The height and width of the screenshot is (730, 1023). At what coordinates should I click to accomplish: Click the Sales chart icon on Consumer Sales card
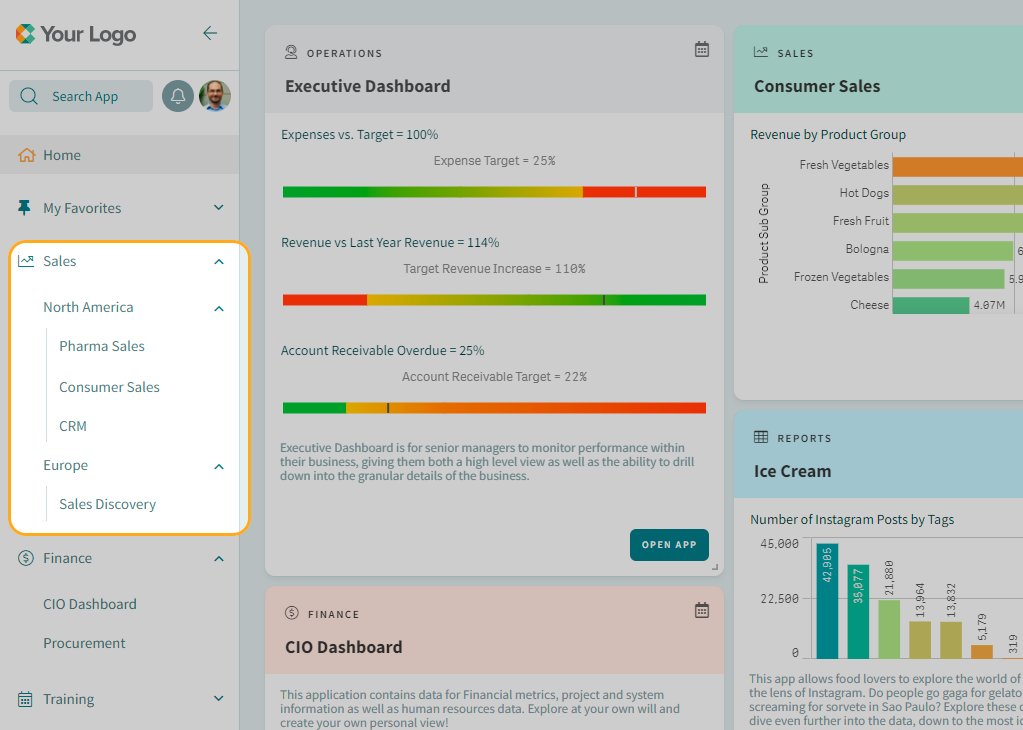point(761,52)
